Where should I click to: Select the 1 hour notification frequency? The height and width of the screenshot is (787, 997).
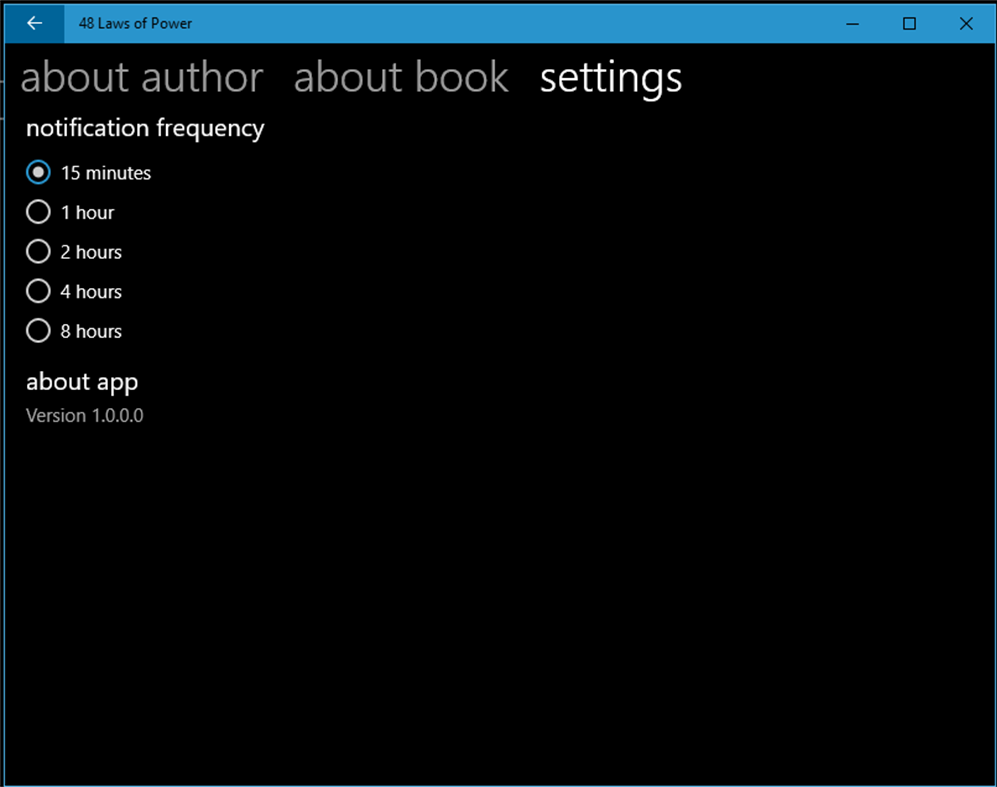point(38,212)
